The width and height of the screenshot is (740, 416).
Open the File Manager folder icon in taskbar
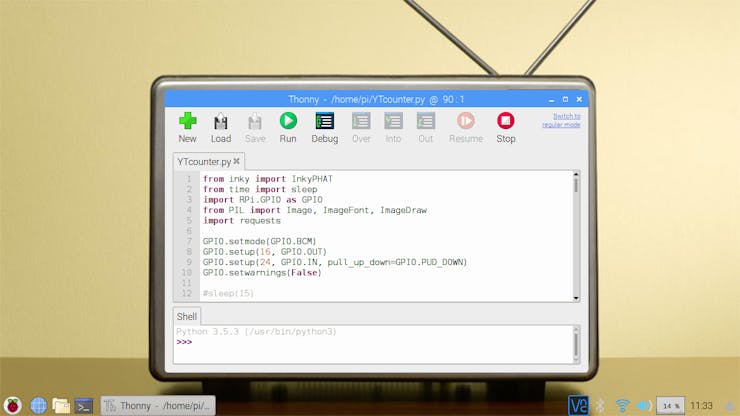61,406
